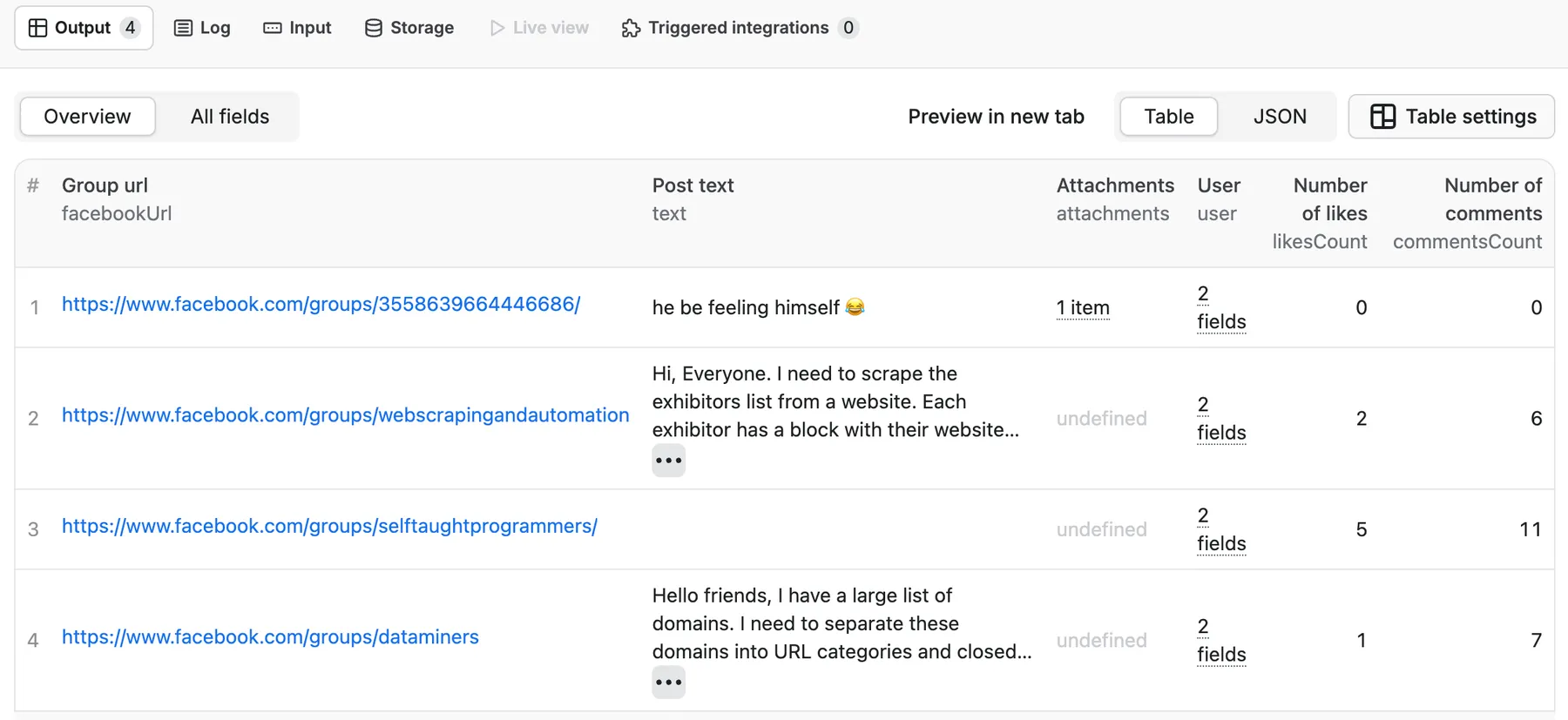Viewport: 1568px width, 720px height.
Task: Click Preview in new tab
Action: (996, 117)
